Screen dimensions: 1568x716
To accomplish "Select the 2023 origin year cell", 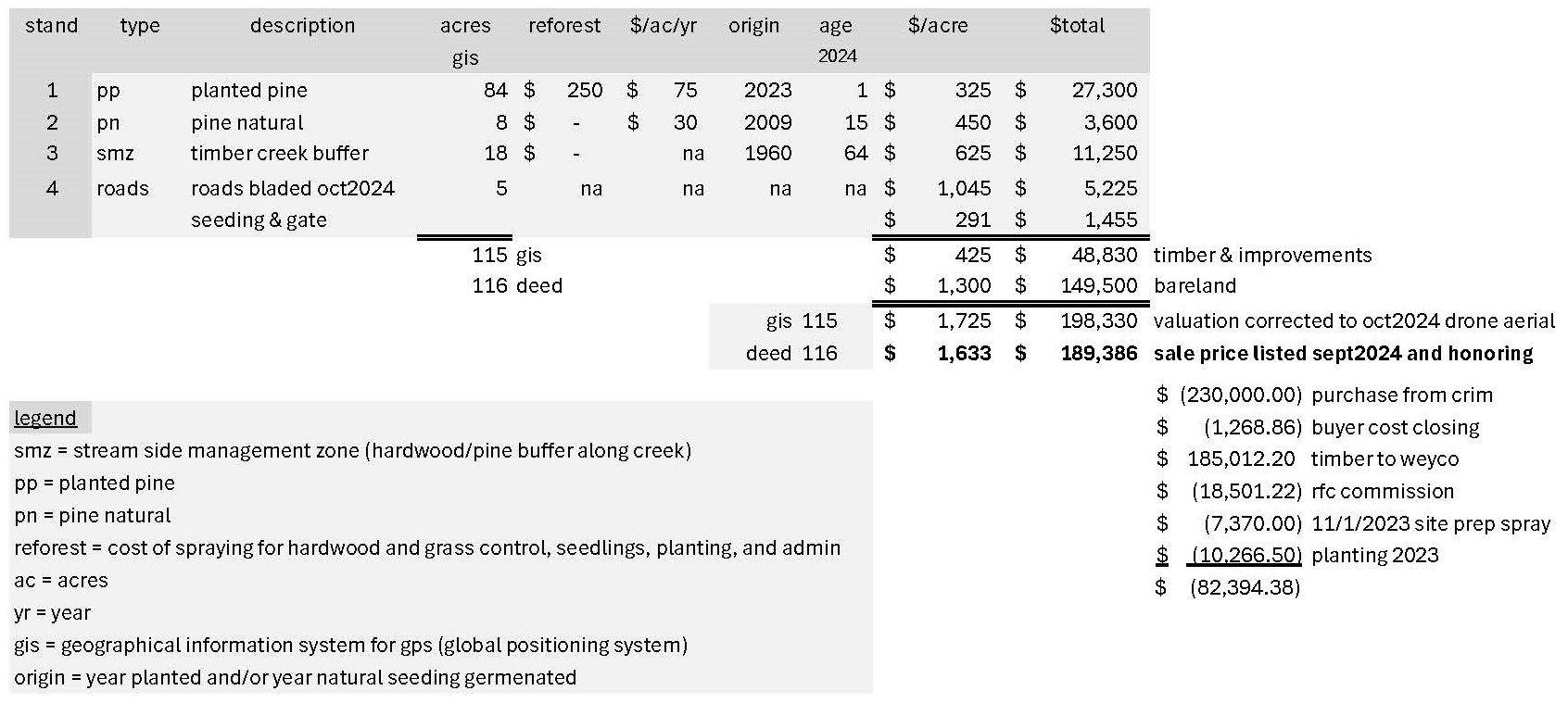I will [x=767, y=91].
